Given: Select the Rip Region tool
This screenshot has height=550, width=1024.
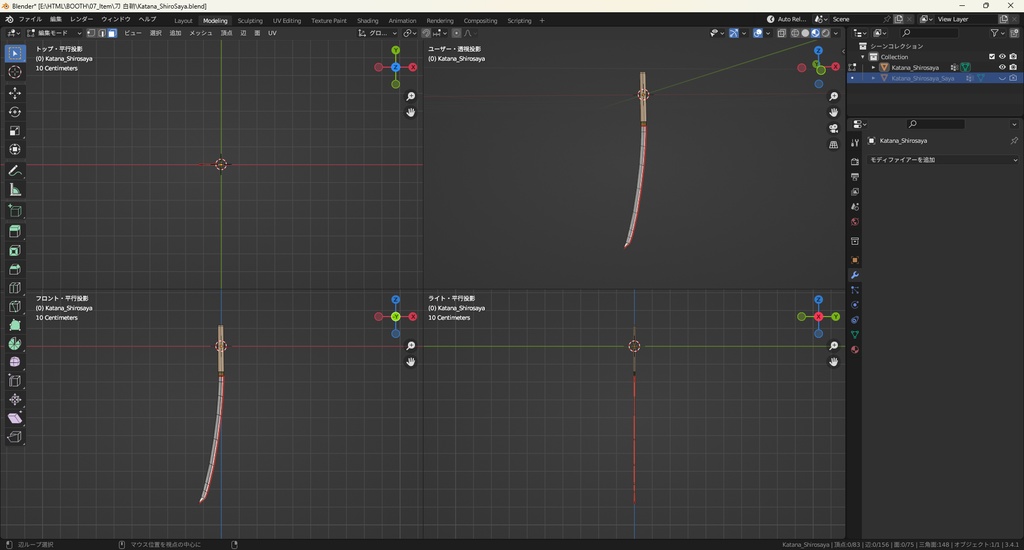Looking at the screenshot, I should pos(15,437).
